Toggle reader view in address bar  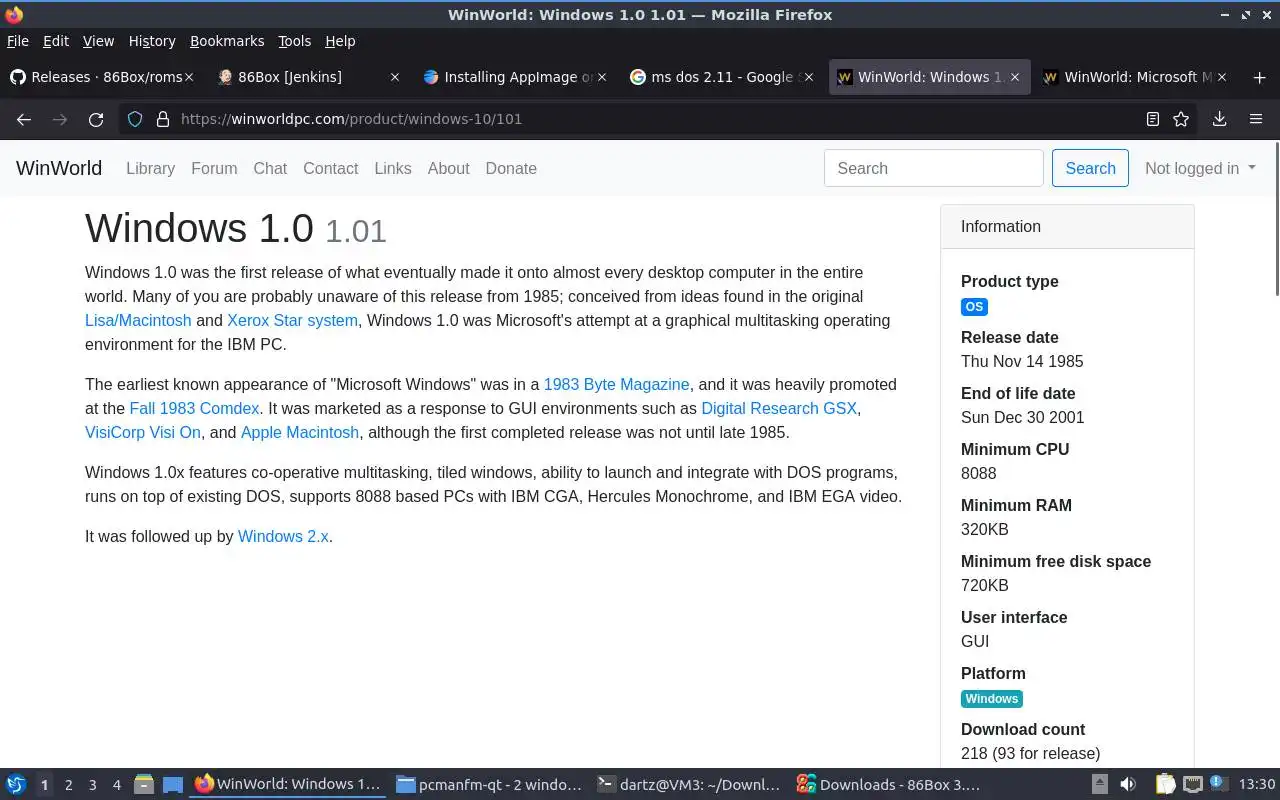(x=1153, y=119)
